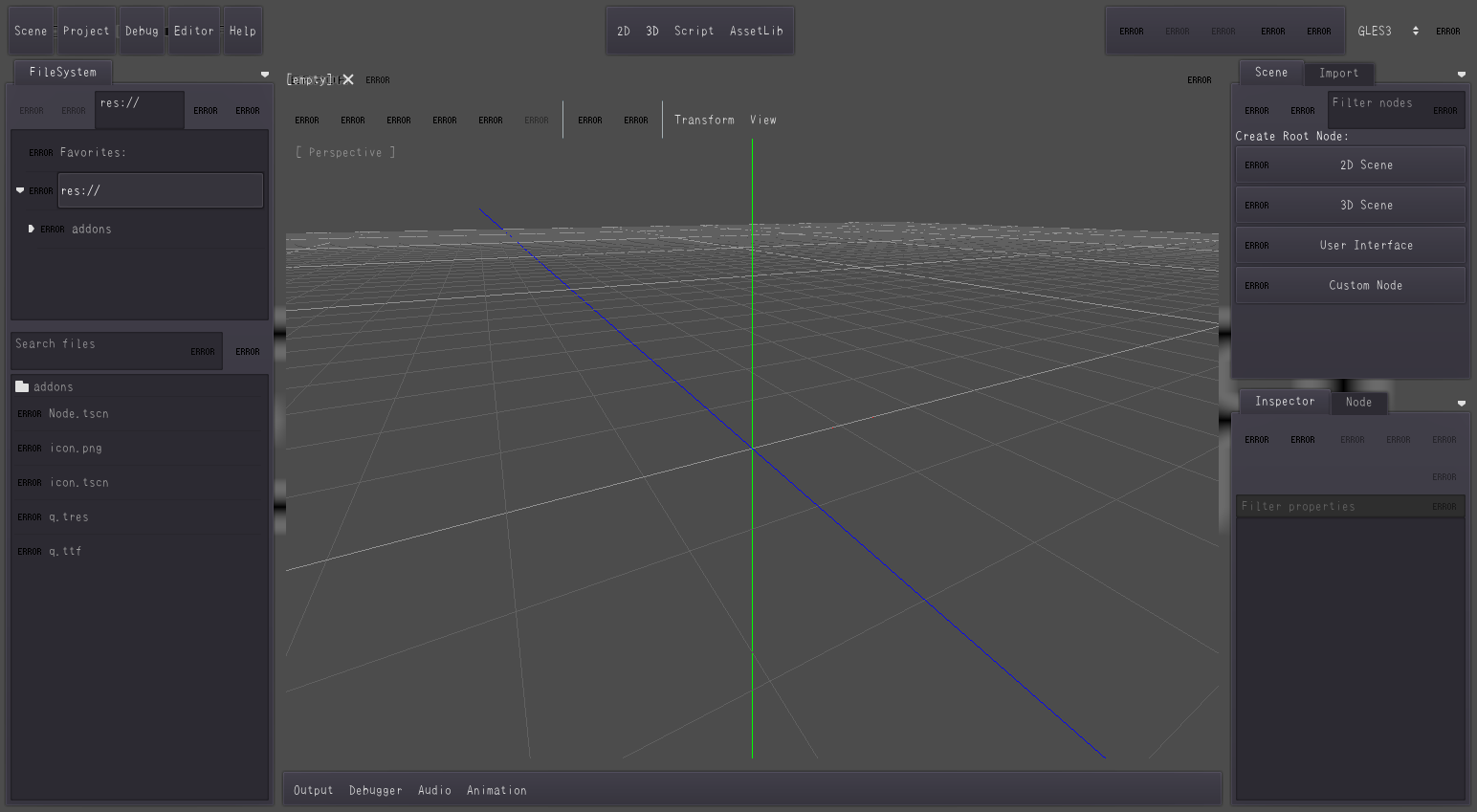Play the project using the play icon
This screenshot has height=812, width=1477.
(x=1131, y=31)
